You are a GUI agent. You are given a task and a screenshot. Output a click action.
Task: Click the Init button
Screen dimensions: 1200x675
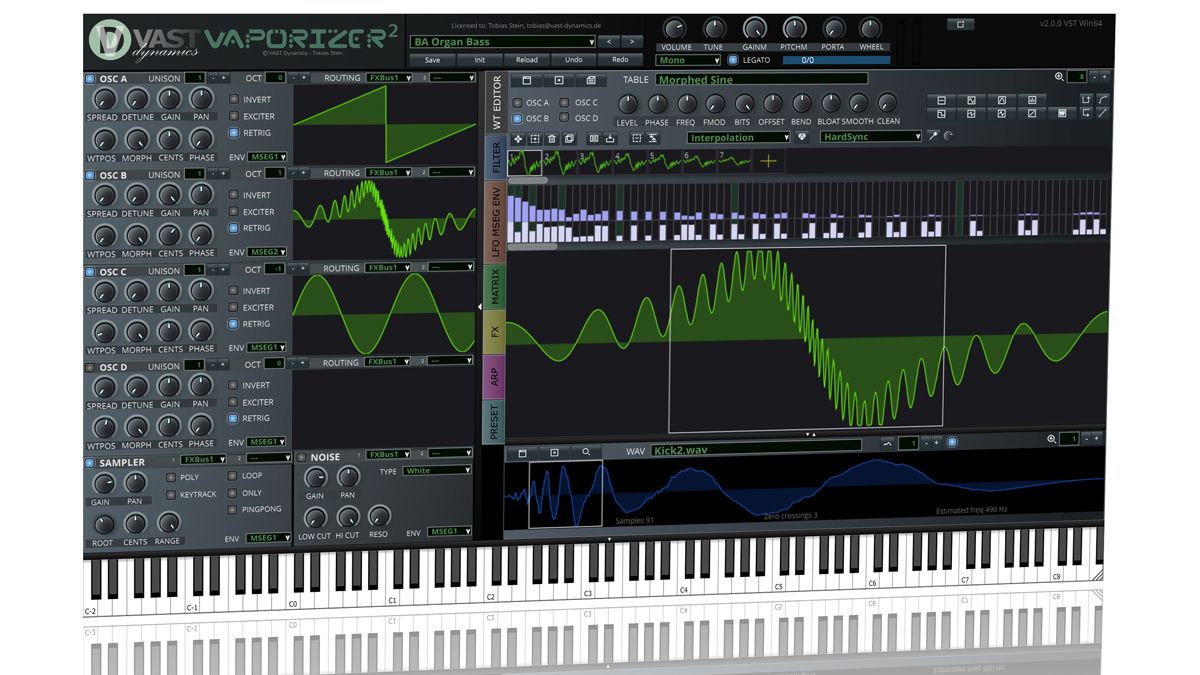(x=480, y=60)
